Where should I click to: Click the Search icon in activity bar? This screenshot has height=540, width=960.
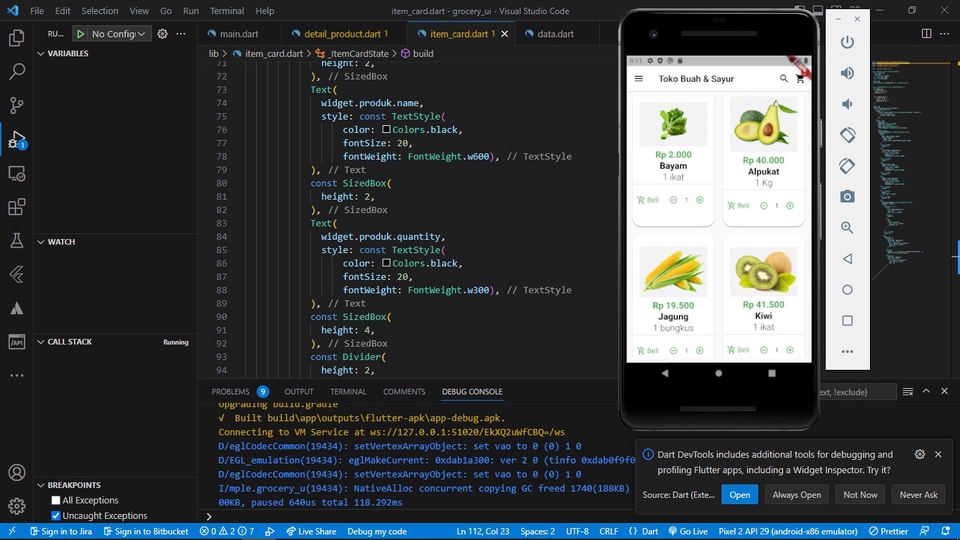coord(16,72)
